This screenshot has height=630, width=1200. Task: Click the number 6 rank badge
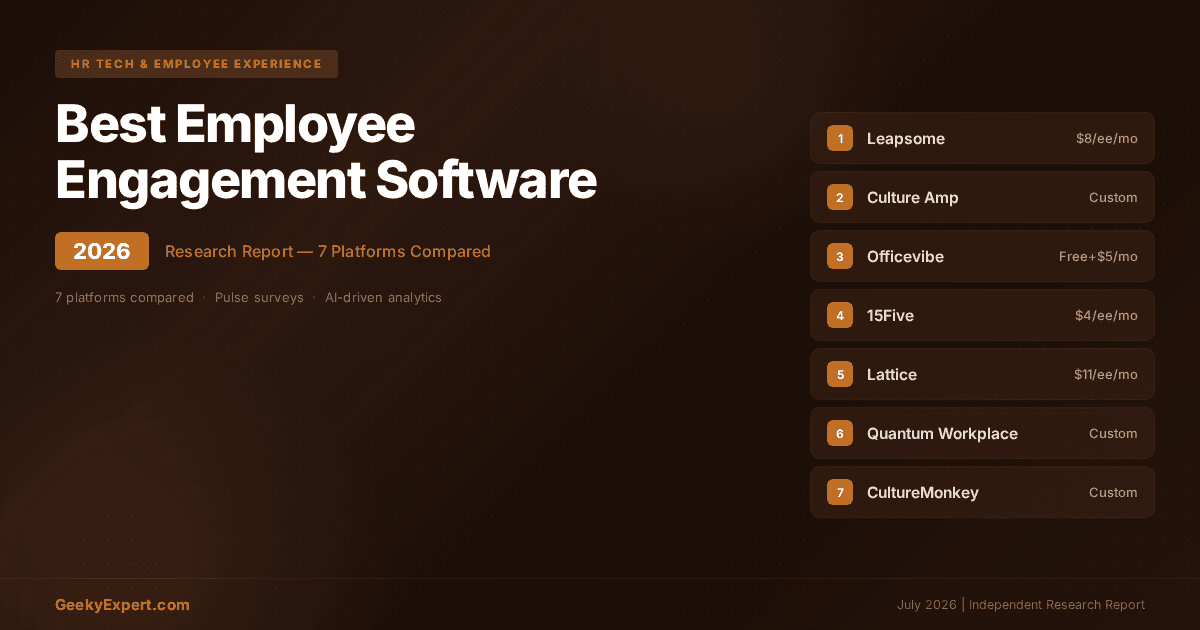[840, 433]
